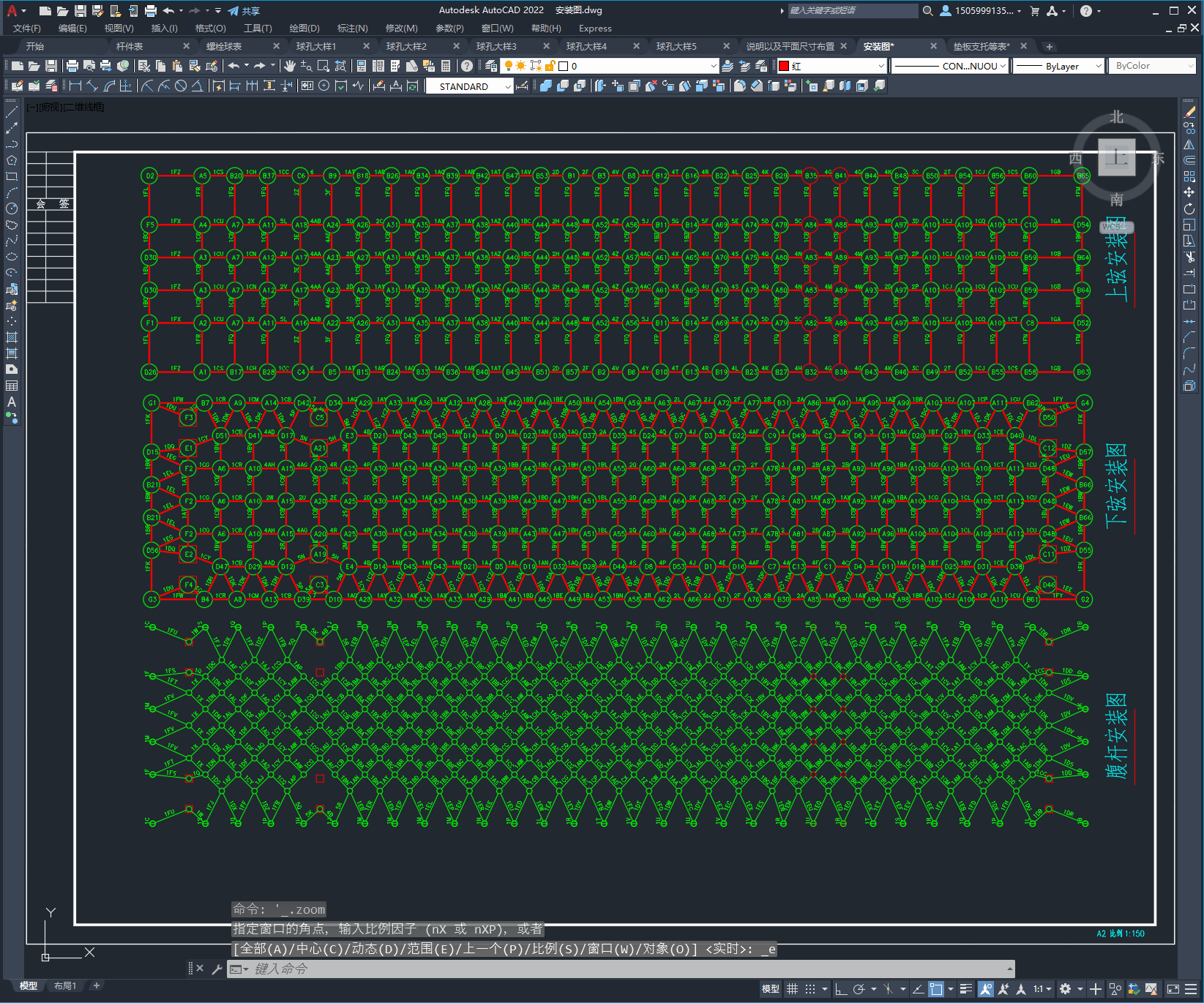1204x1003 pixels.
Task: Open the 文件(F) menu
Action: (x=27, y=29)
